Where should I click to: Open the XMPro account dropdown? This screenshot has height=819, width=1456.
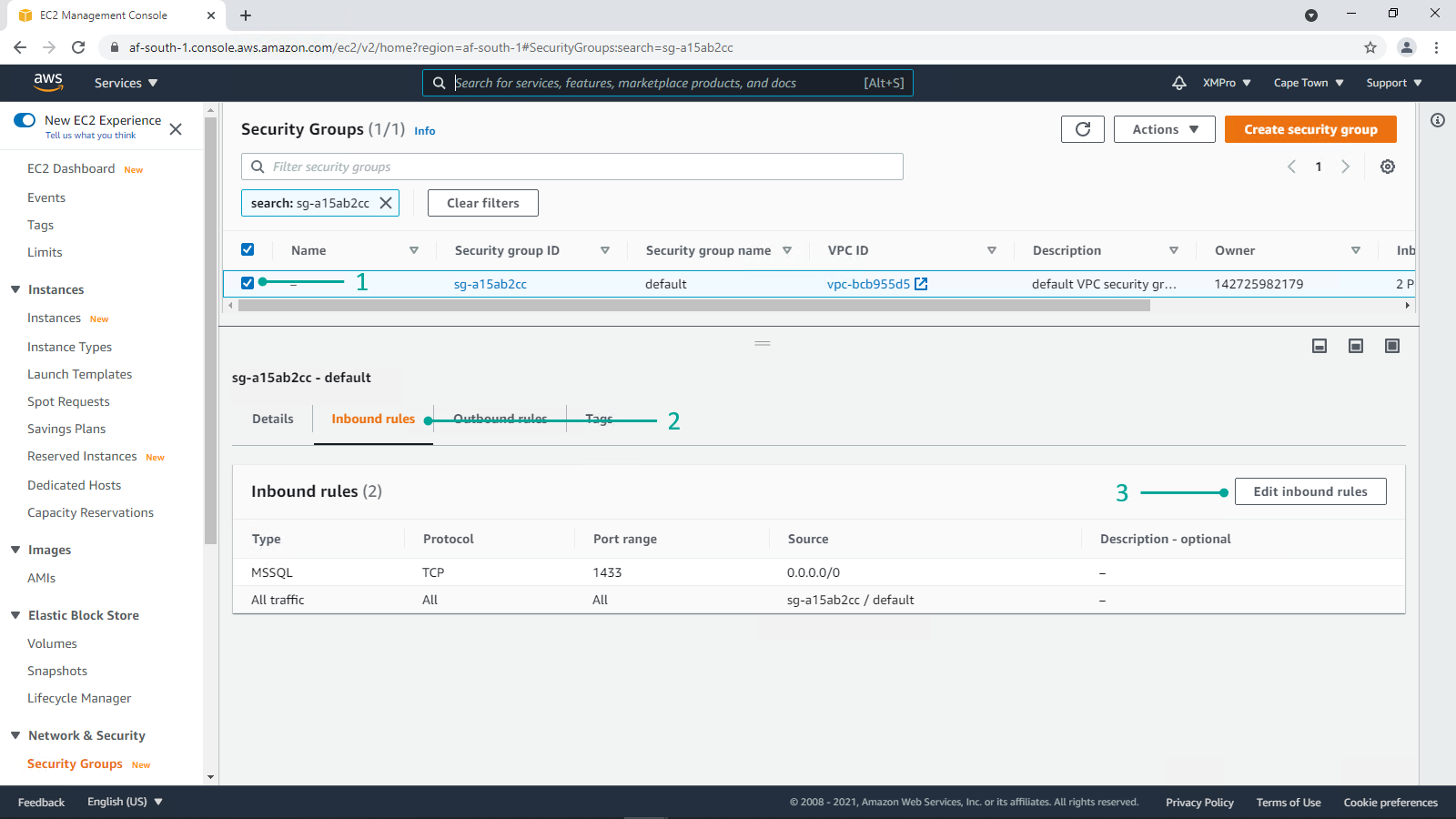[x=1227, y=83]
